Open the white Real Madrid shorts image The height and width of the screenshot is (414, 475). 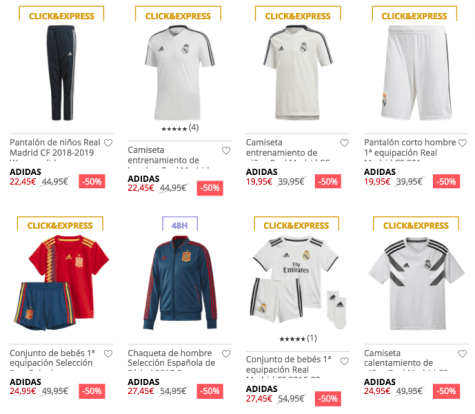click(x=416, y=73)
